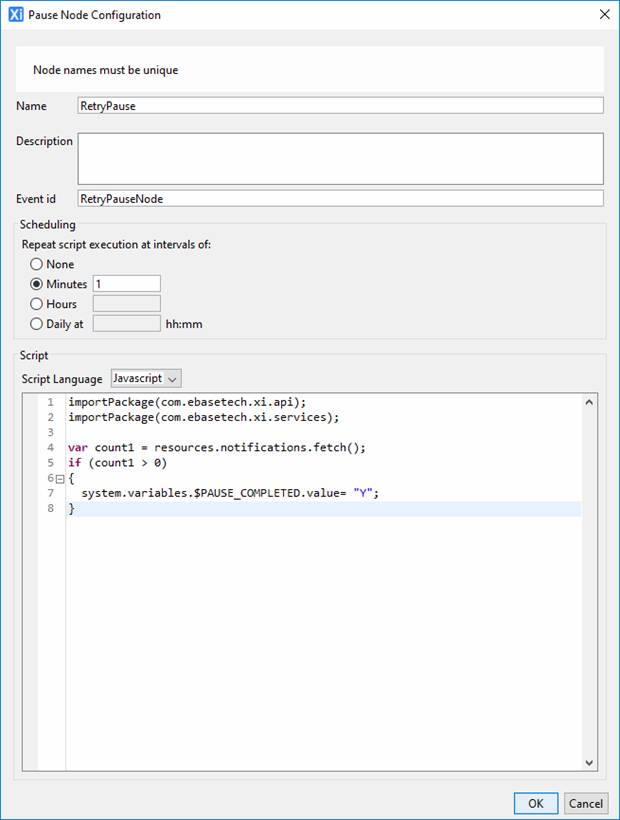
Task: Click on the importPackage services line of code
Action: tap(204, 417)
